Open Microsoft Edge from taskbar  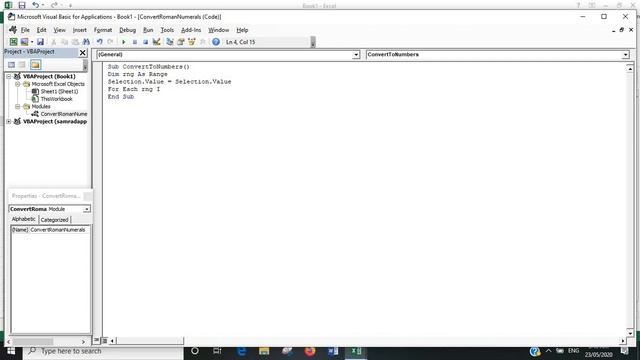(x=242, y=351)
